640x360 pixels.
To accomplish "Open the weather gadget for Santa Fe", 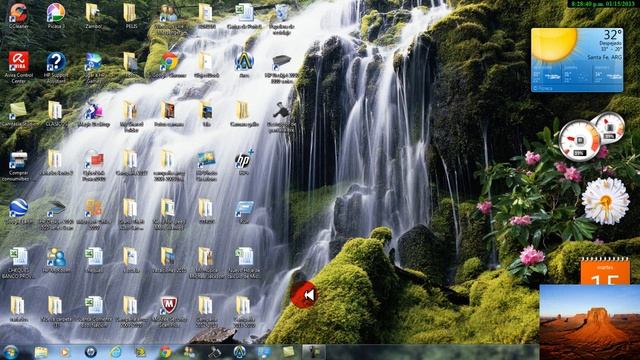I will click(577, 60).
